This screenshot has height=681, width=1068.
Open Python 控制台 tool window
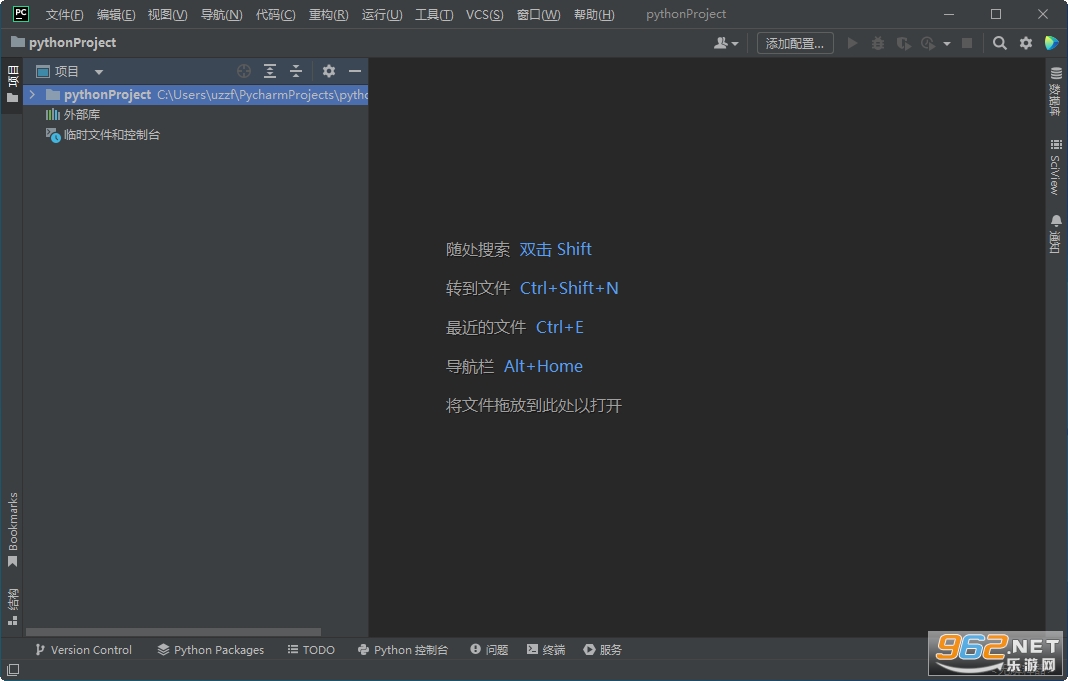(x=403, y=650)
